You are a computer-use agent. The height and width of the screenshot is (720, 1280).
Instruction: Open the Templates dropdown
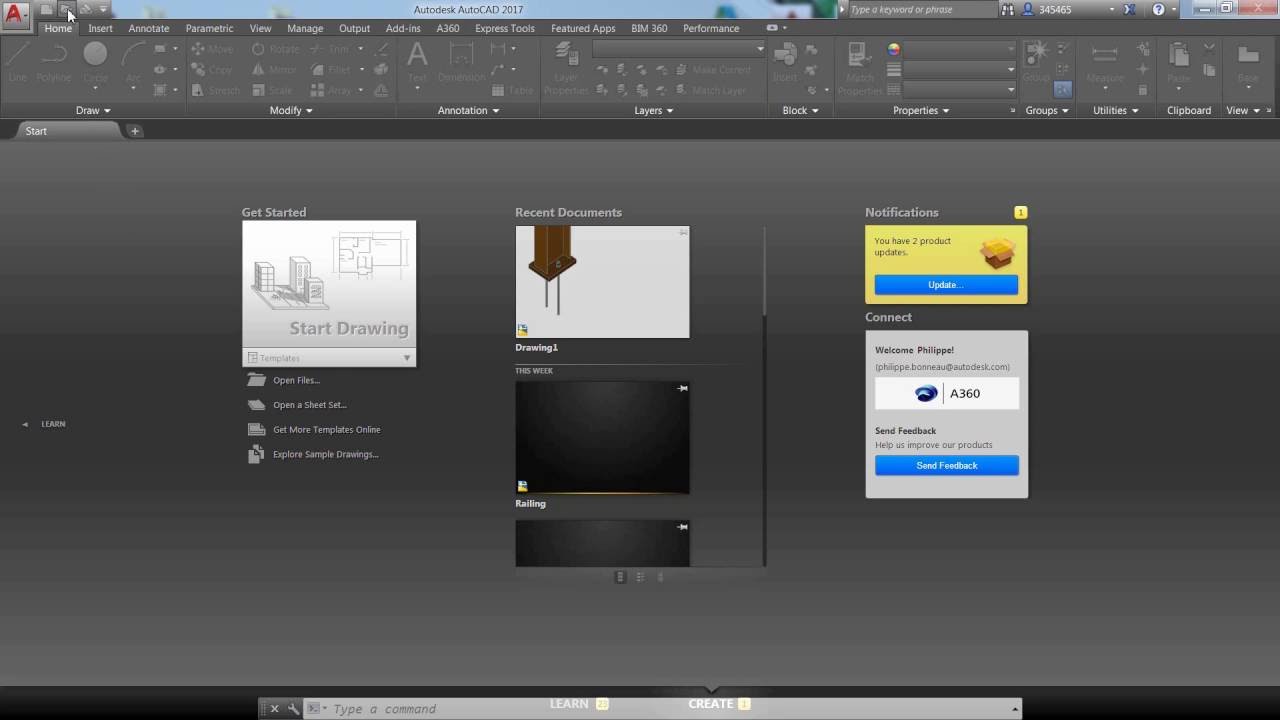(x=329, y=358)
